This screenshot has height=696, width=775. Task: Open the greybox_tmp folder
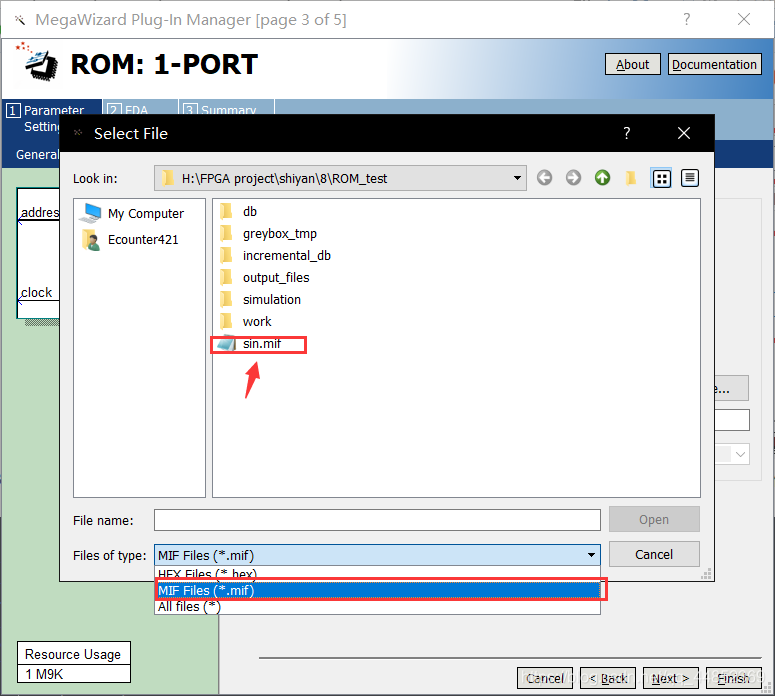pos(268,233)
